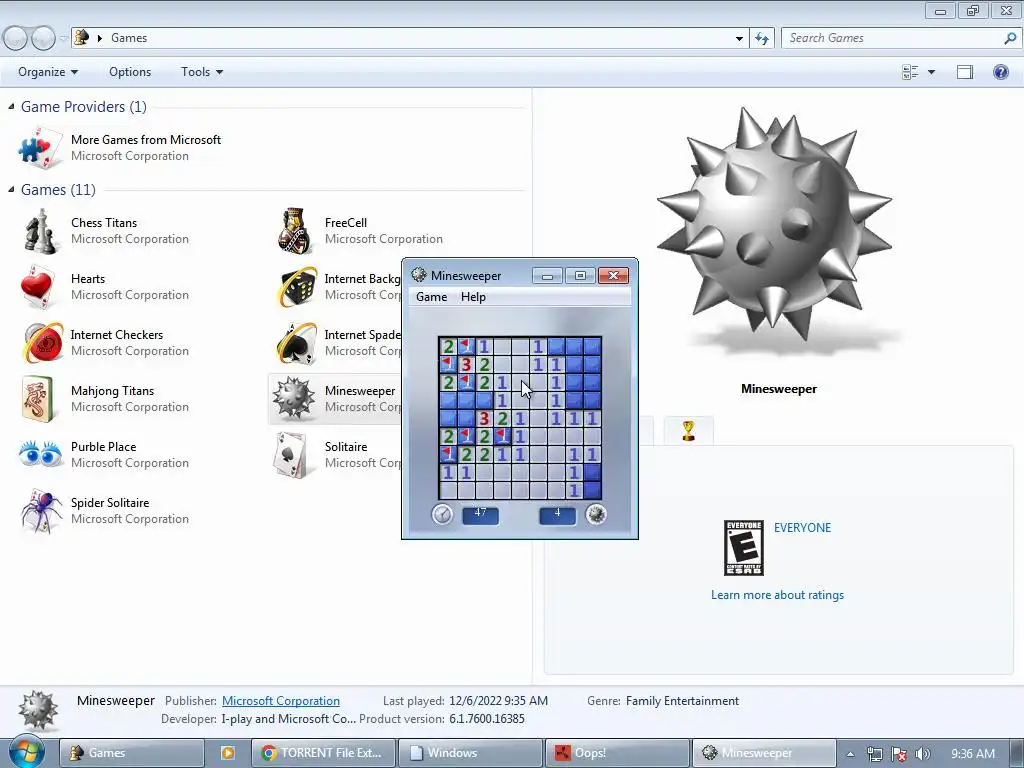The height and width of the screenshot is (768, 1024).
Task: Click the Forward navigation button
Action: tap(43, 39)
